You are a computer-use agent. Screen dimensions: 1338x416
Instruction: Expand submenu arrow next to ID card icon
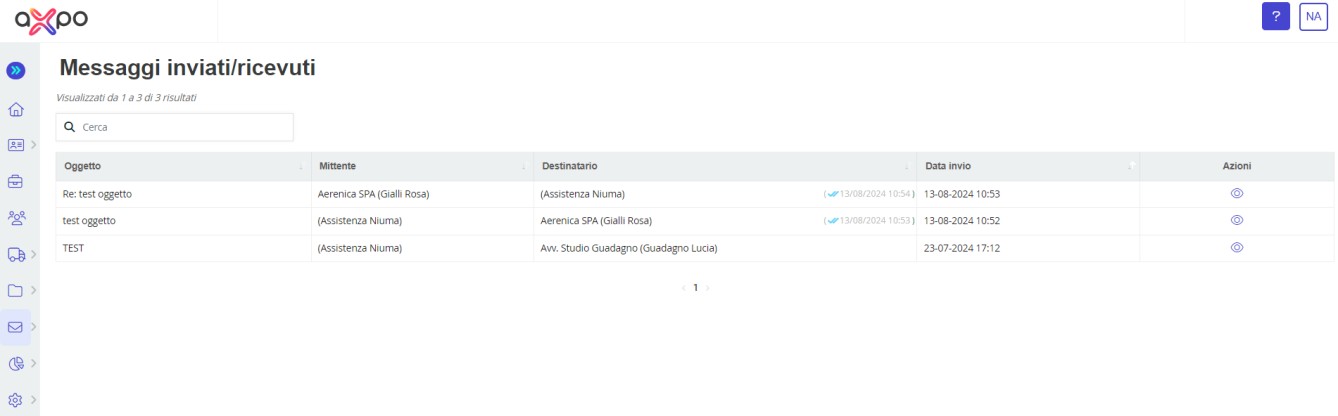click(x=34, y=145)
